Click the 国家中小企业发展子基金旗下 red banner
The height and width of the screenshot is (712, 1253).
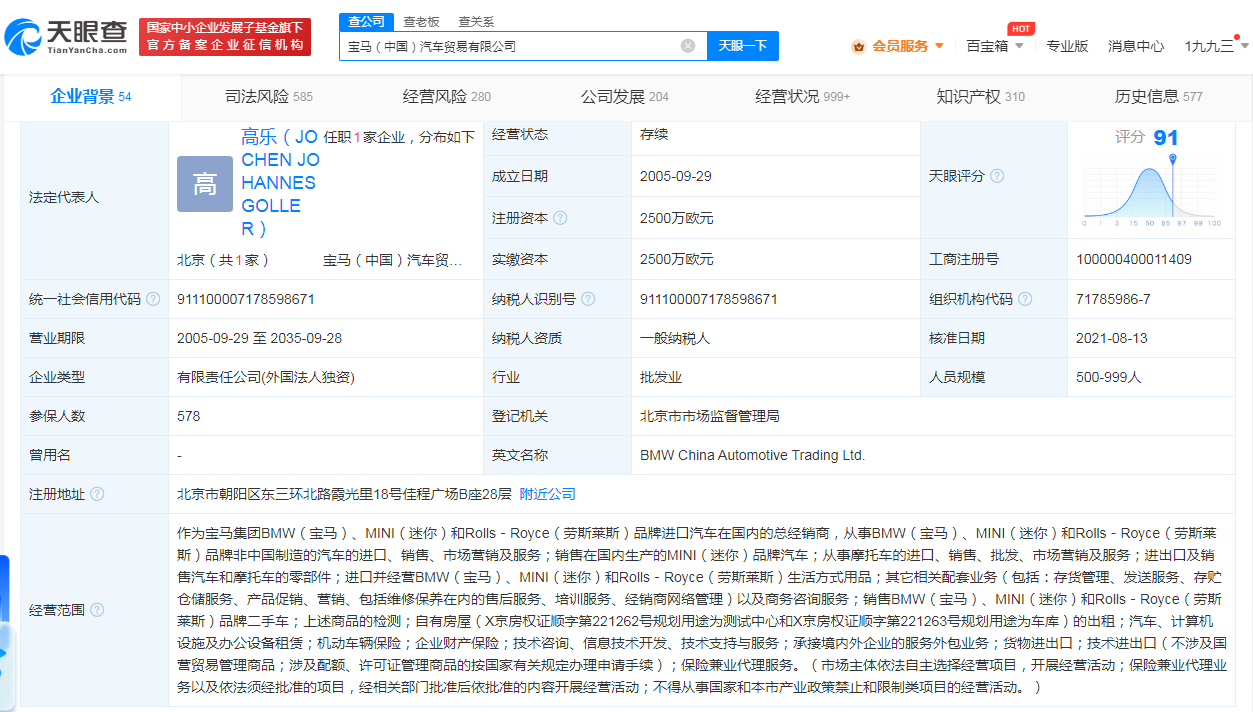(x=225, y=36)
